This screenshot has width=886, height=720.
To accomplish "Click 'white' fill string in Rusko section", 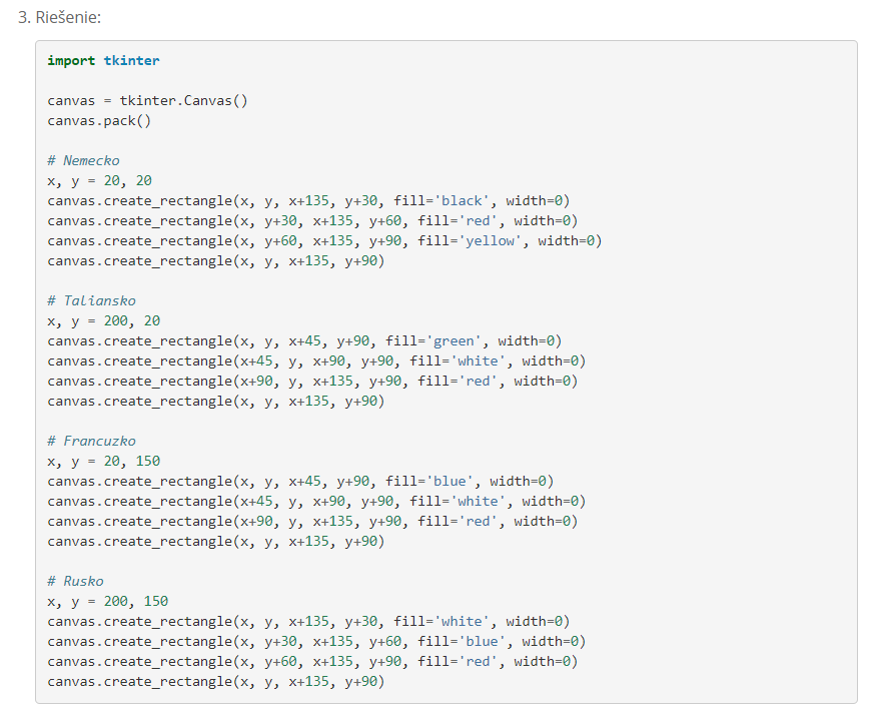I will [462, 621].
